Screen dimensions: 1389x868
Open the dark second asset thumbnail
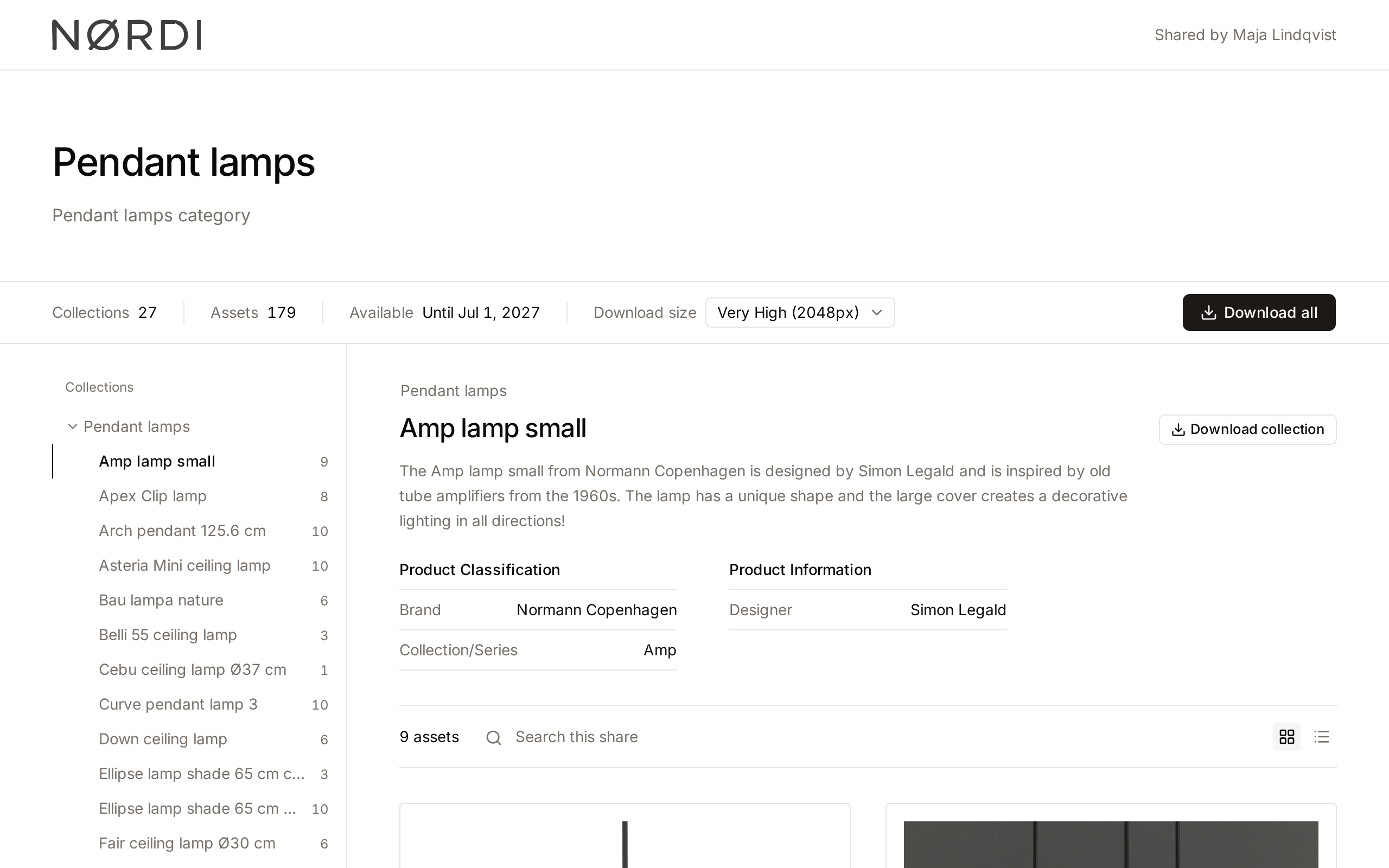tap(1111, 836)
